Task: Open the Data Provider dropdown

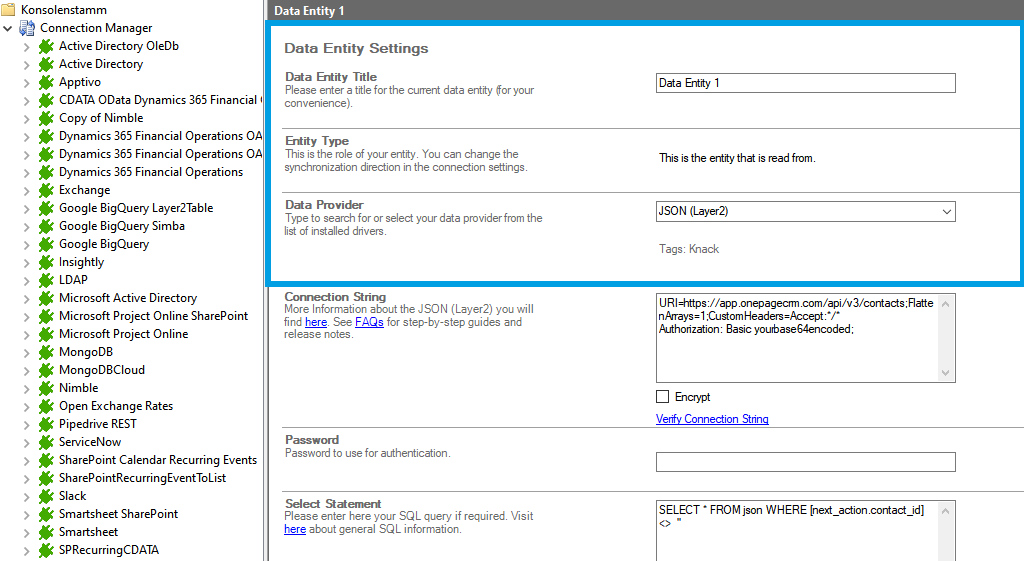Action: tap(946, 212)
